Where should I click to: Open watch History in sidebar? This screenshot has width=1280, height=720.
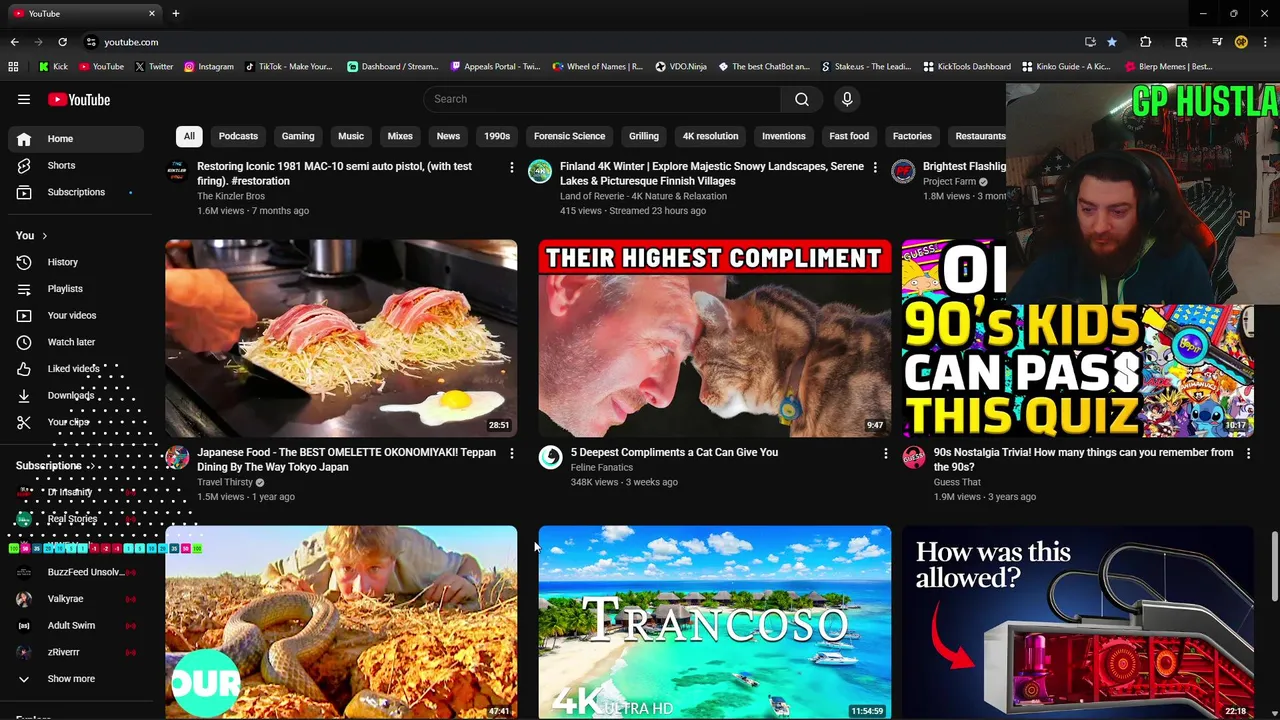pyautogui.click(x=76, y=262)
